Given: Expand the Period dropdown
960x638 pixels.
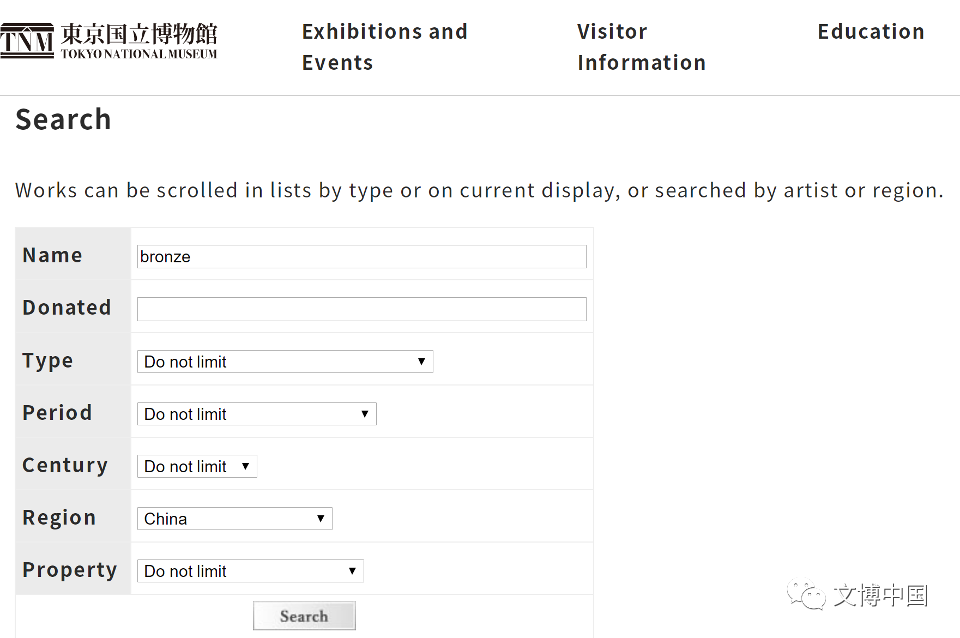Looking at the screenshot, I should pos(257,414).
